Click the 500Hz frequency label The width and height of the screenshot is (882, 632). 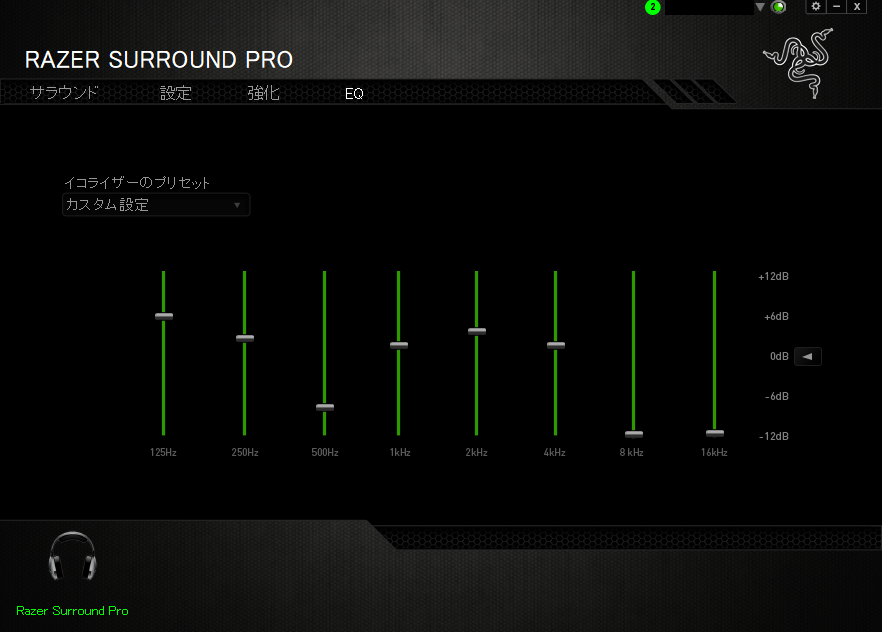(x=325, y=452)
